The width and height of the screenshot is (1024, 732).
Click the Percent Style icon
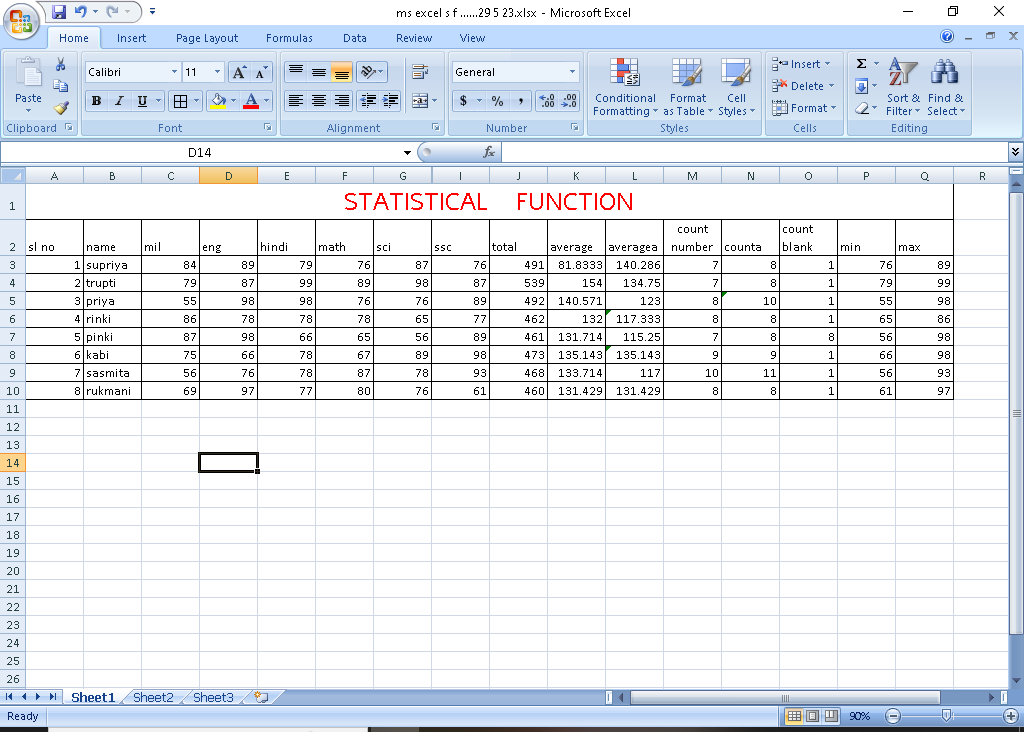point(497,101)
